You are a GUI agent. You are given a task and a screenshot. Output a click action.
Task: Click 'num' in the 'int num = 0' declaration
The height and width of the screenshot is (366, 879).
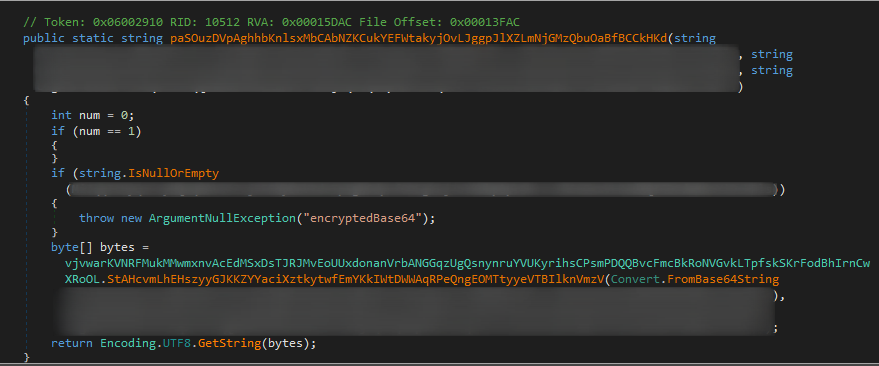(x=89, y=115)
